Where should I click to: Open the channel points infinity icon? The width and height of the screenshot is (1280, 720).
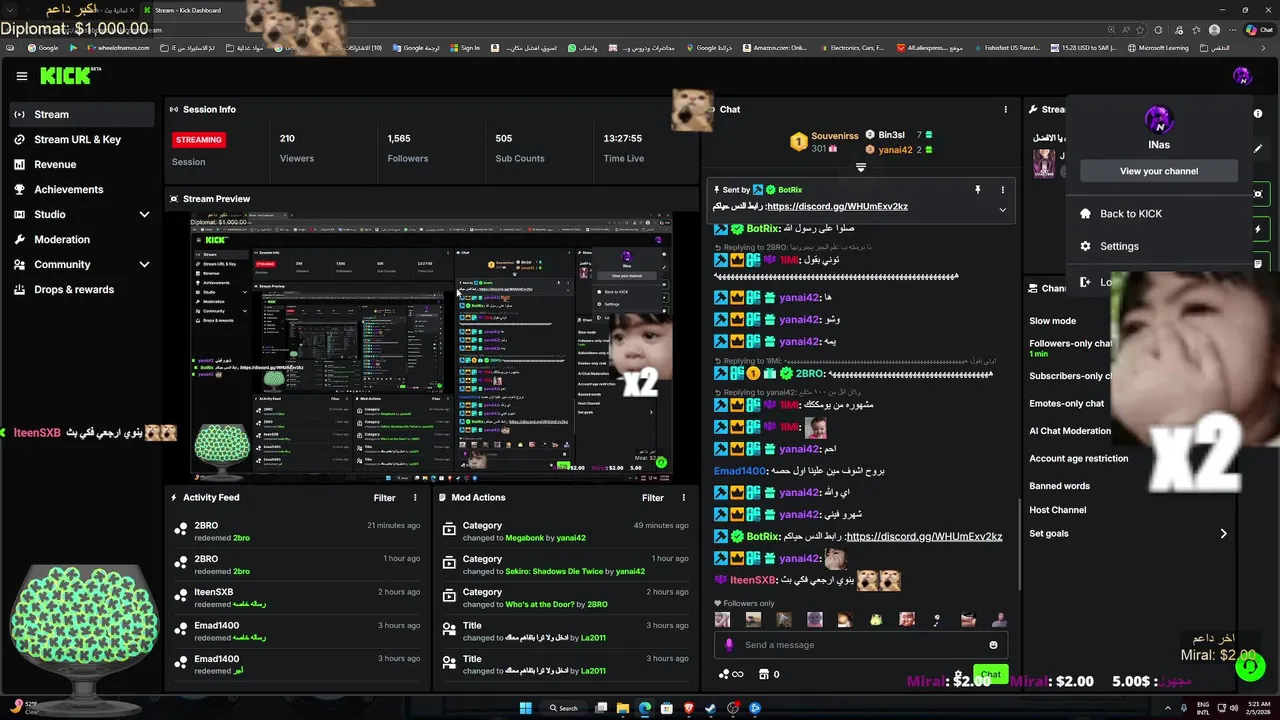click(732, 674)
